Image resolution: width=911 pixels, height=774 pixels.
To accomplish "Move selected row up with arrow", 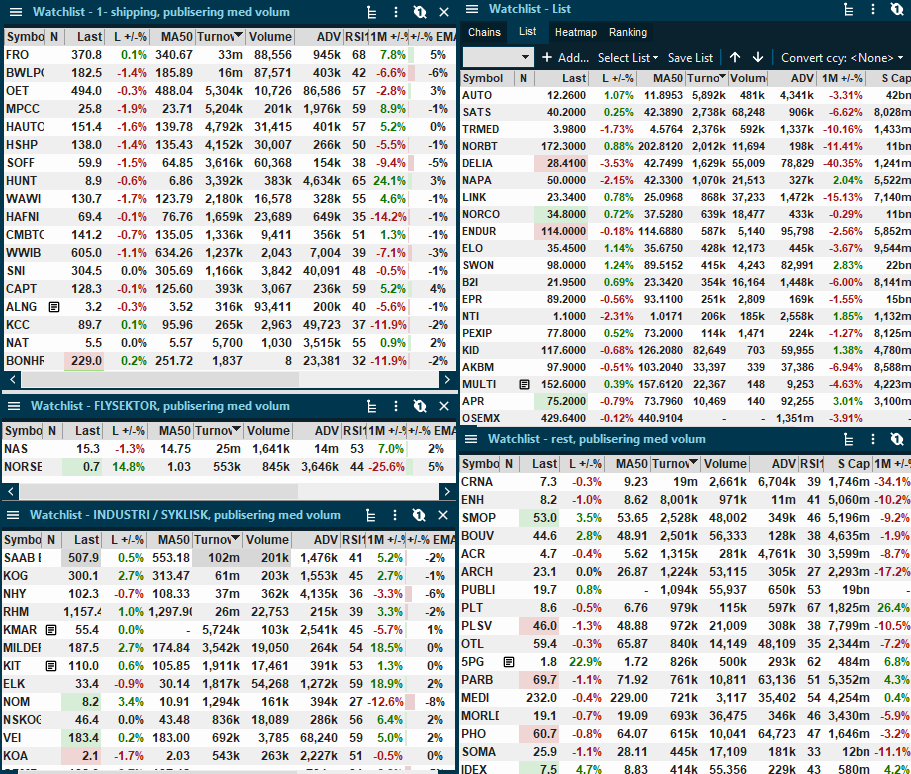I will coord(735,57).
